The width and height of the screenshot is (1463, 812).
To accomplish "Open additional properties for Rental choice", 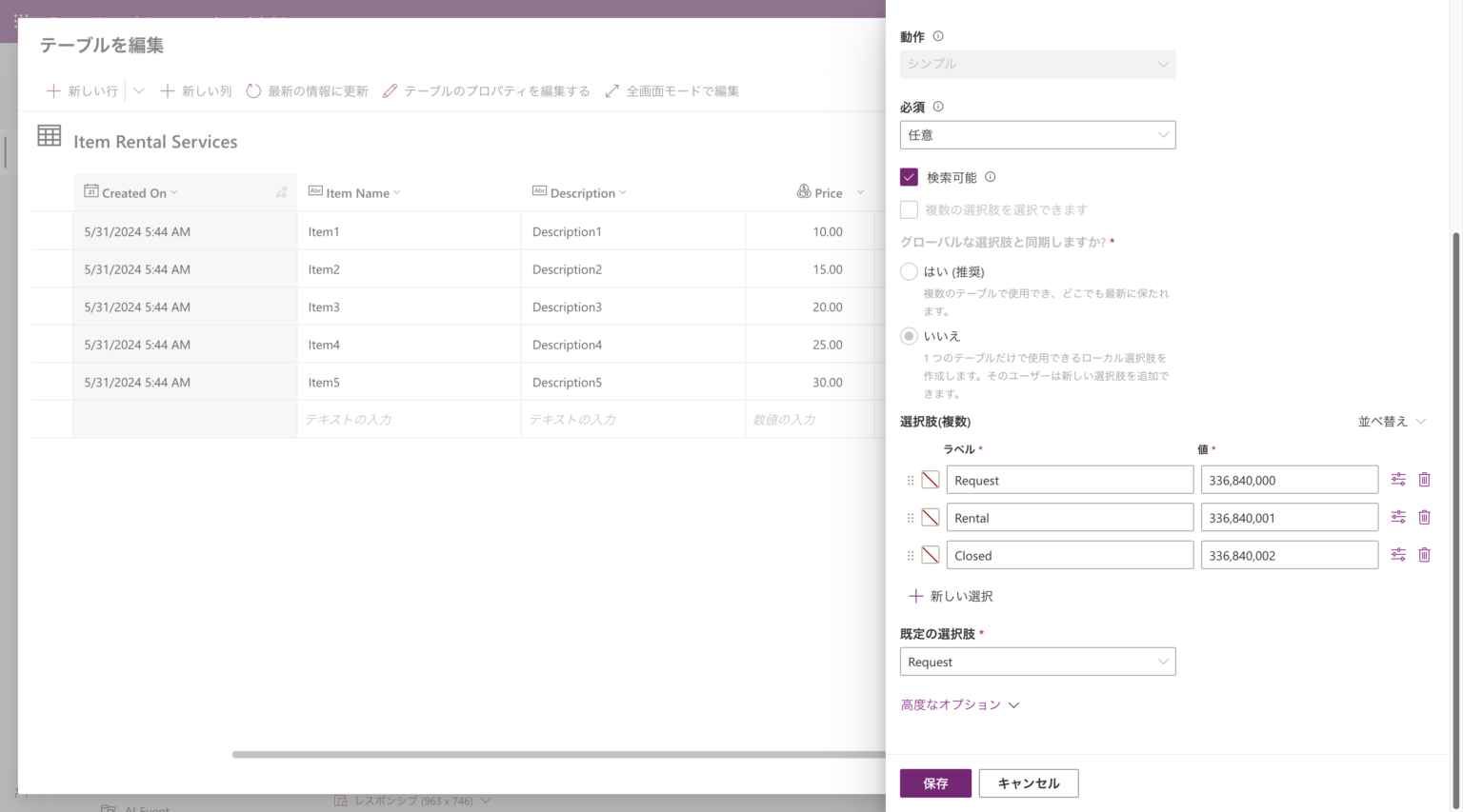I will point(1397,517).
